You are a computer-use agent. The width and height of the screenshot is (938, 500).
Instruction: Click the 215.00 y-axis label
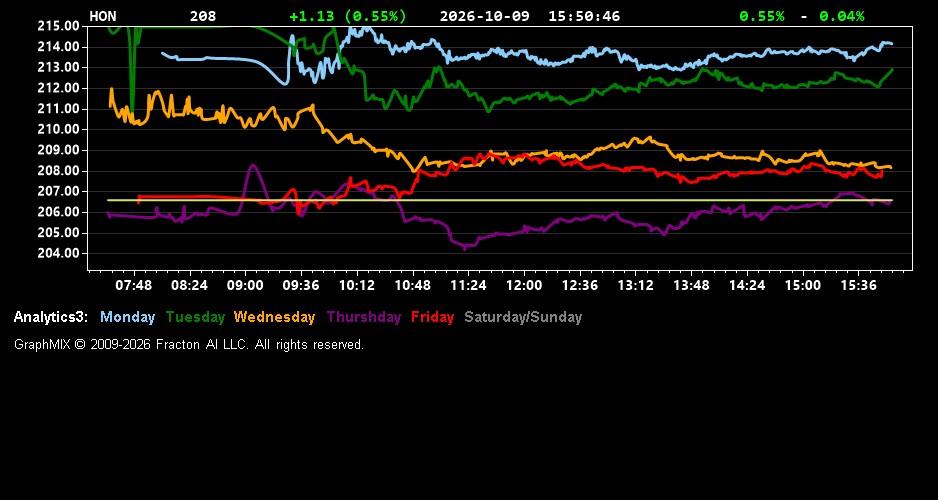tap(59, 26)
